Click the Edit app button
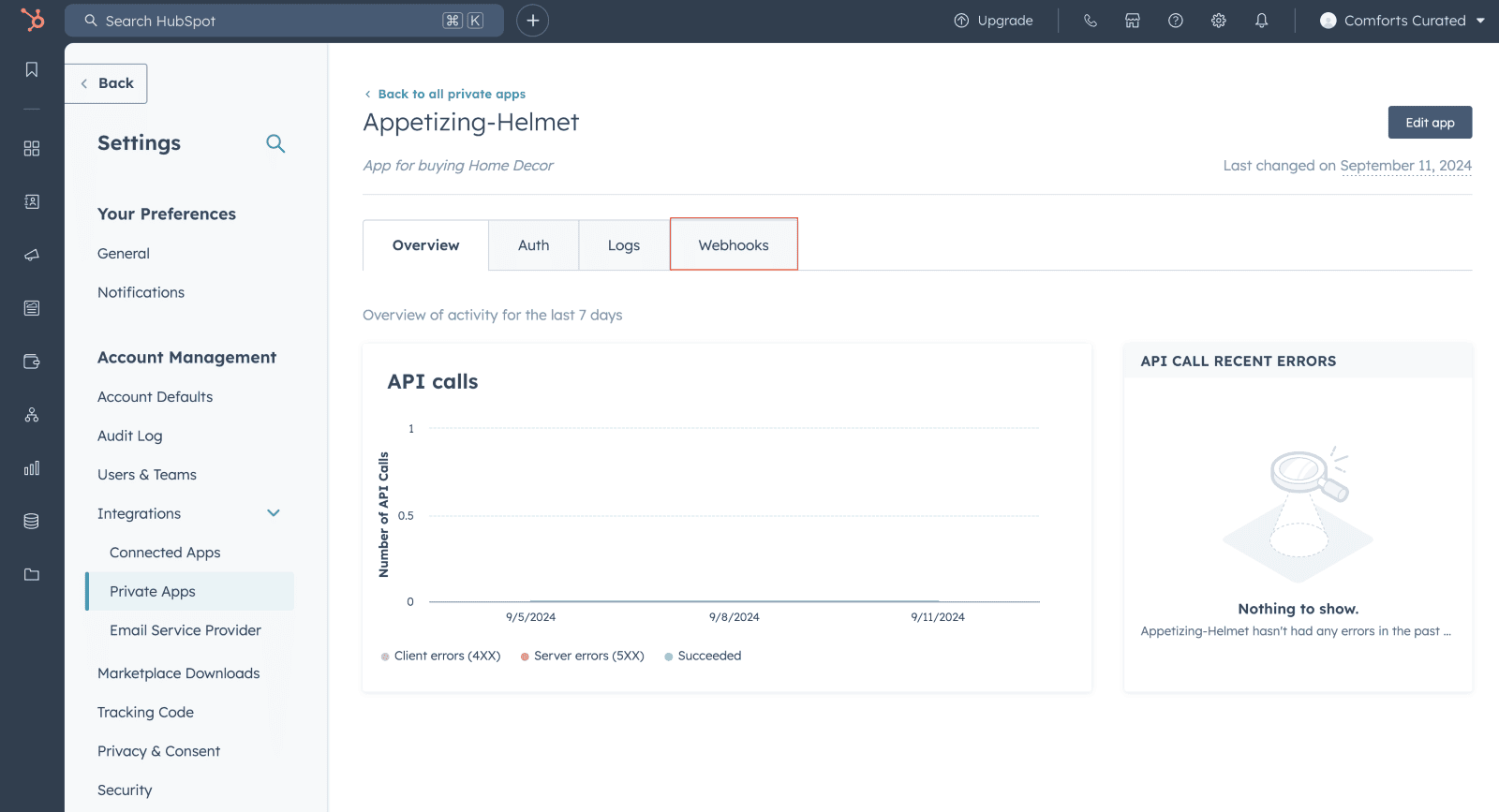Image resolution: width=1499 pixels, height=812 pixels. 1430,123
